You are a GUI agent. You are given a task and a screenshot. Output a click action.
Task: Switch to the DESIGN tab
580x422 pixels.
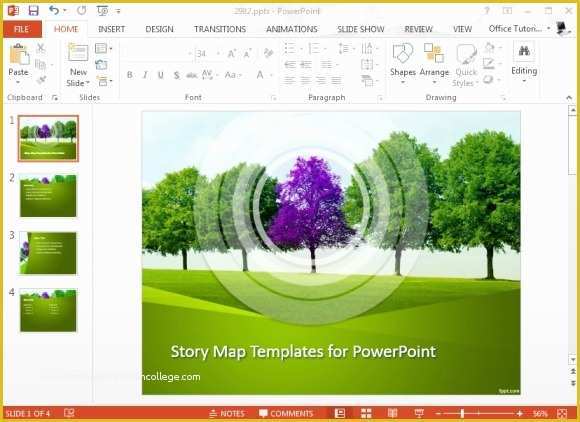point(159,29)
